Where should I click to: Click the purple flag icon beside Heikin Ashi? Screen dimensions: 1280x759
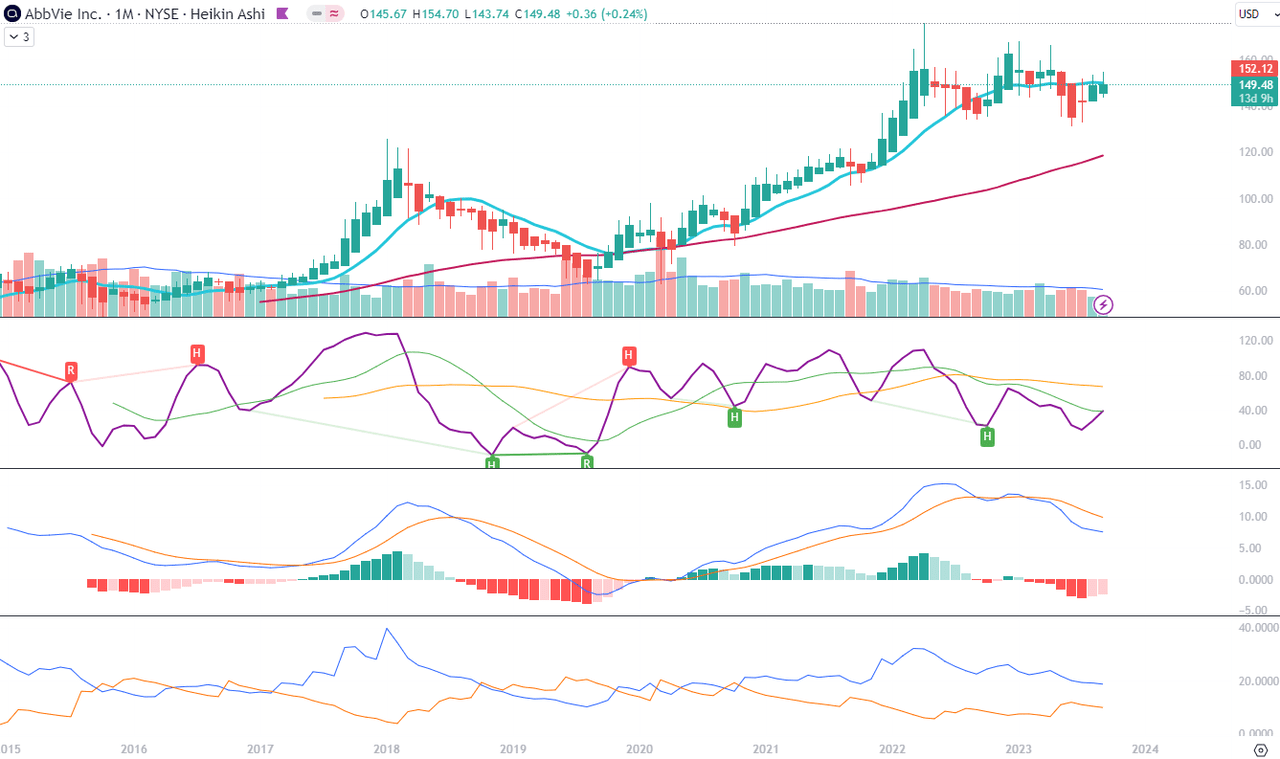[282, 14]
